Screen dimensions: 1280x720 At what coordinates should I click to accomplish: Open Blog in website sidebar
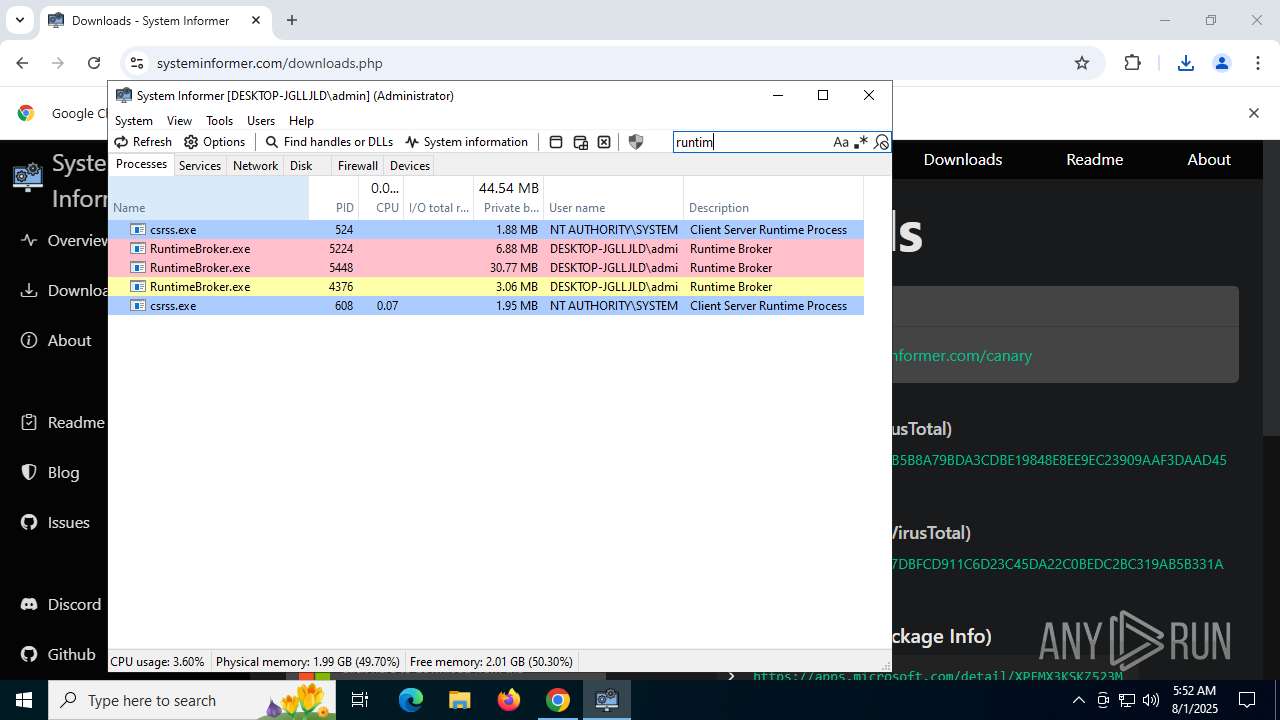[x=50, y=472]
